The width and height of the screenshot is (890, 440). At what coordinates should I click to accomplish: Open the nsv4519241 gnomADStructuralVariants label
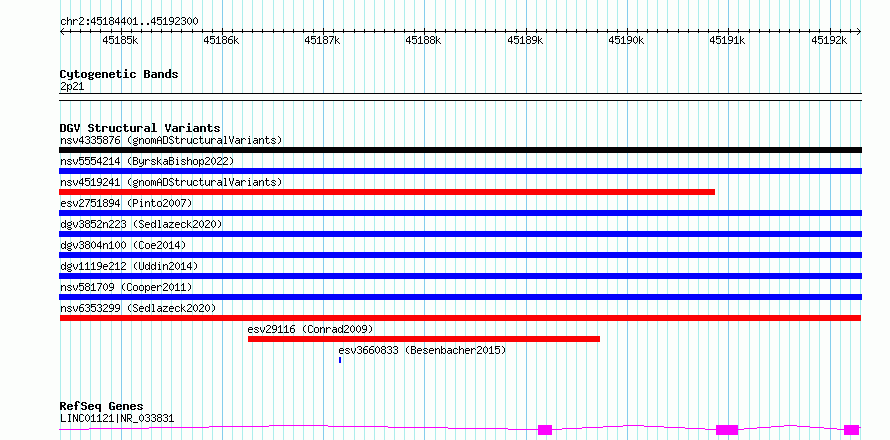coord(171,182)
